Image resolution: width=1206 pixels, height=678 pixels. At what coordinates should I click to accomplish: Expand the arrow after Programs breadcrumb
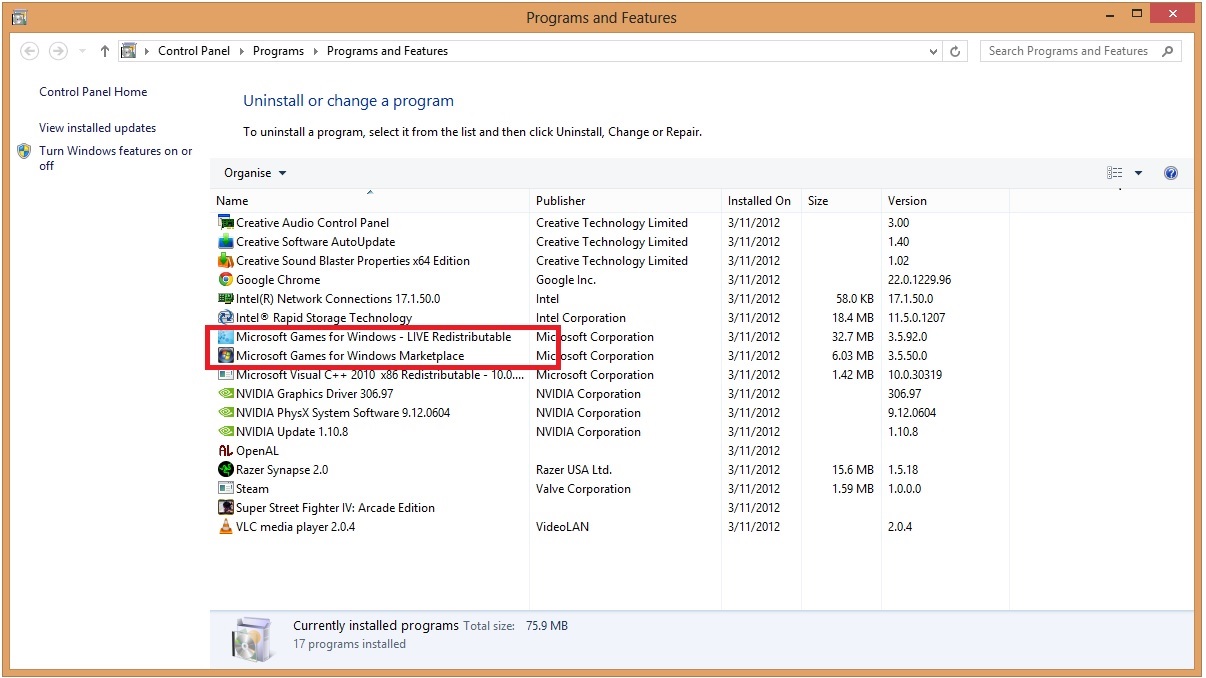[315, 51]
